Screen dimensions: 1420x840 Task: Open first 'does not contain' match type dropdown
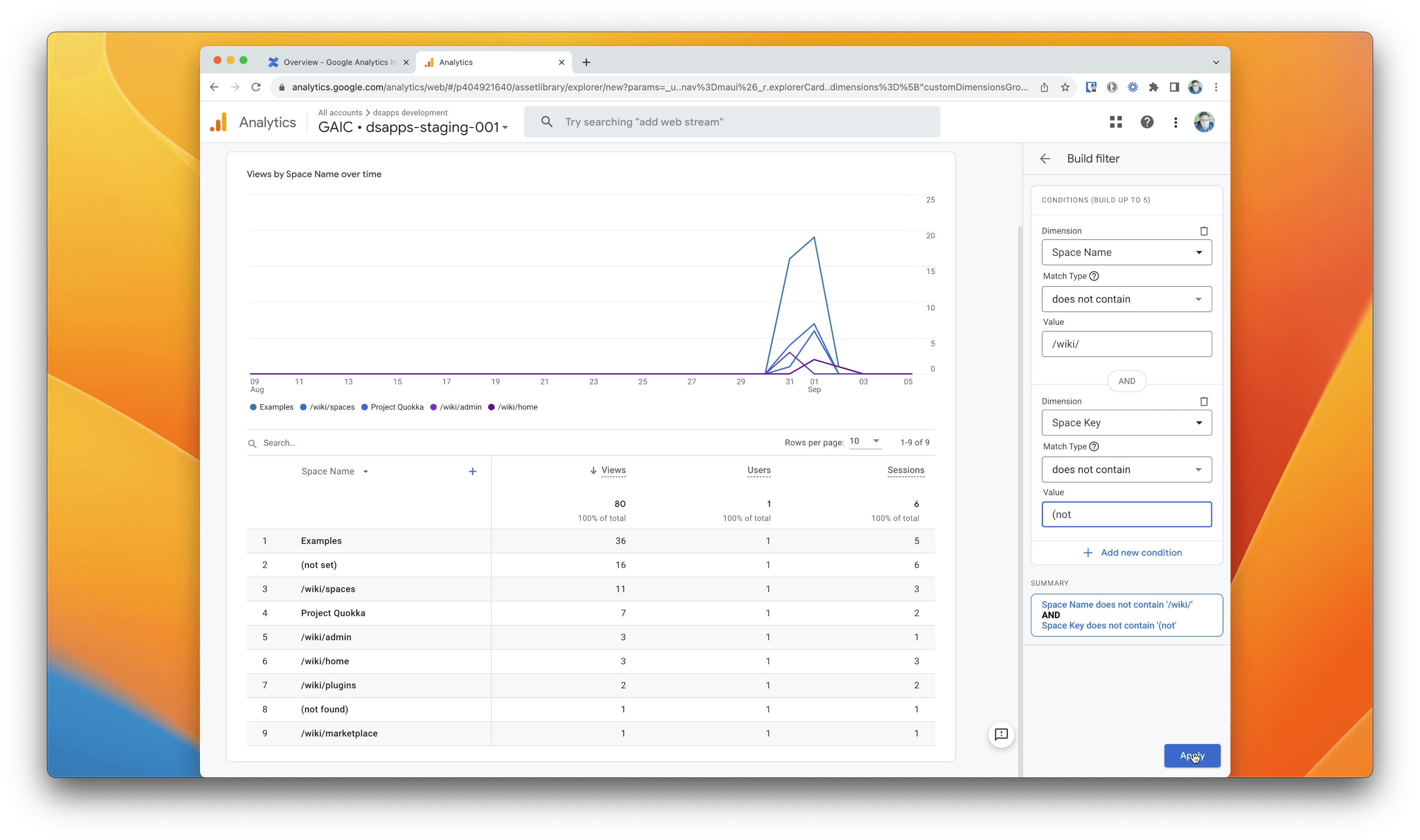pos(1126,299)
